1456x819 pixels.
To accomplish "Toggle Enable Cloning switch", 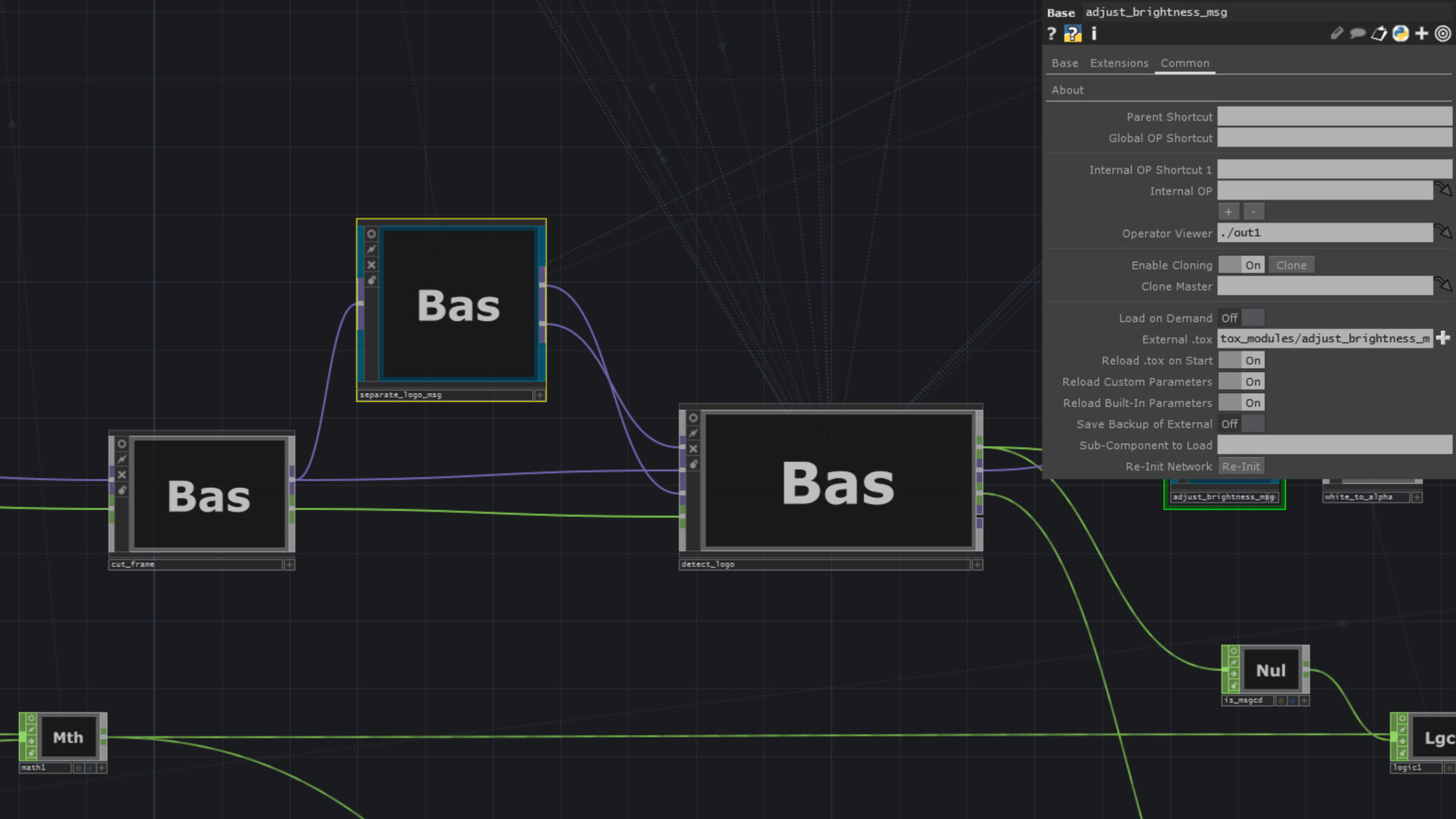I will (1241, 265).
